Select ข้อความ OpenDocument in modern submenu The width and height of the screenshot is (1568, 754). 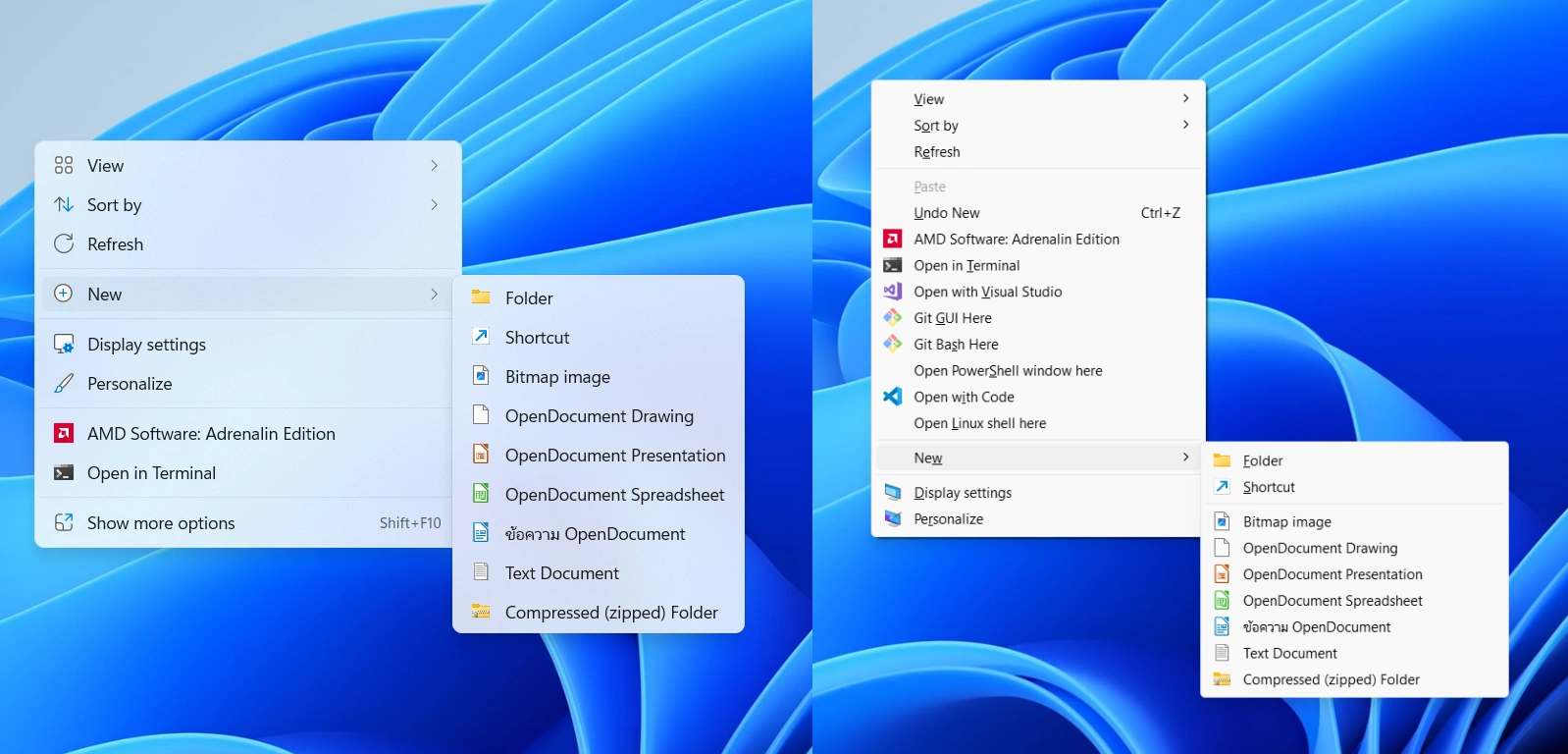(599, 533)
